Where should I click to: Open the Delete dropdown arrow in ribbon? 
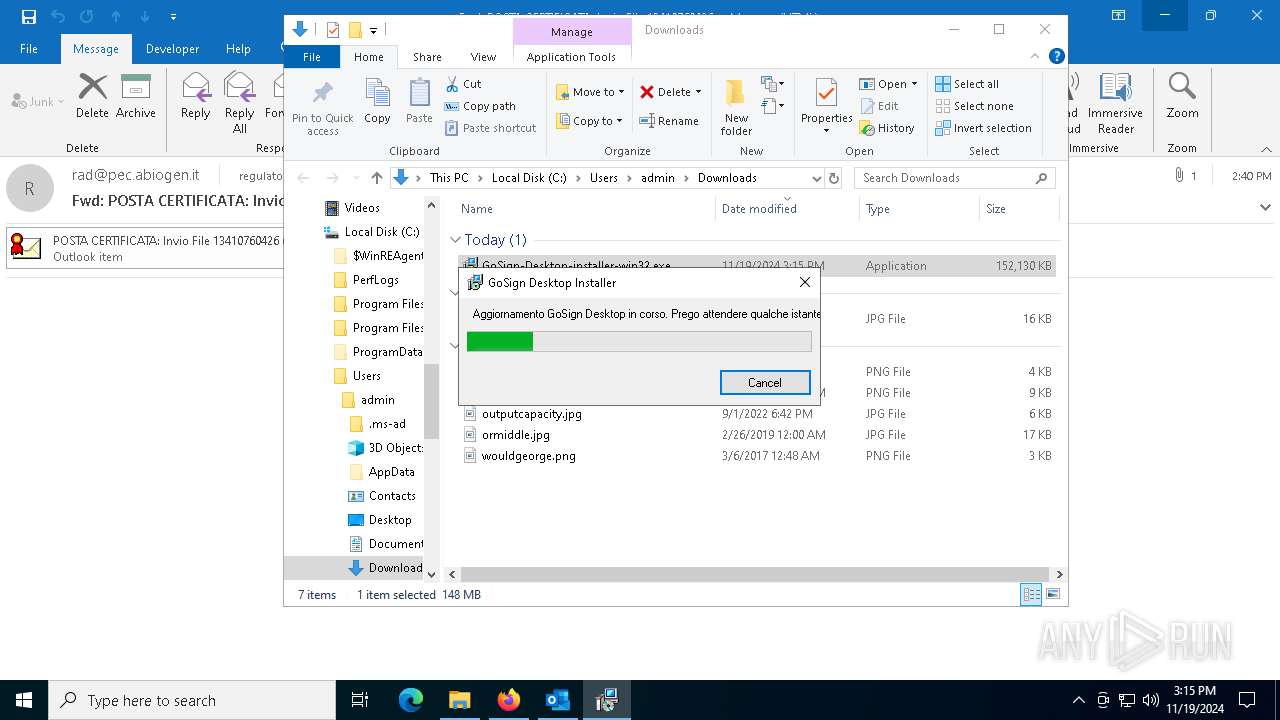pyautogui.click(x=698, y=92)
